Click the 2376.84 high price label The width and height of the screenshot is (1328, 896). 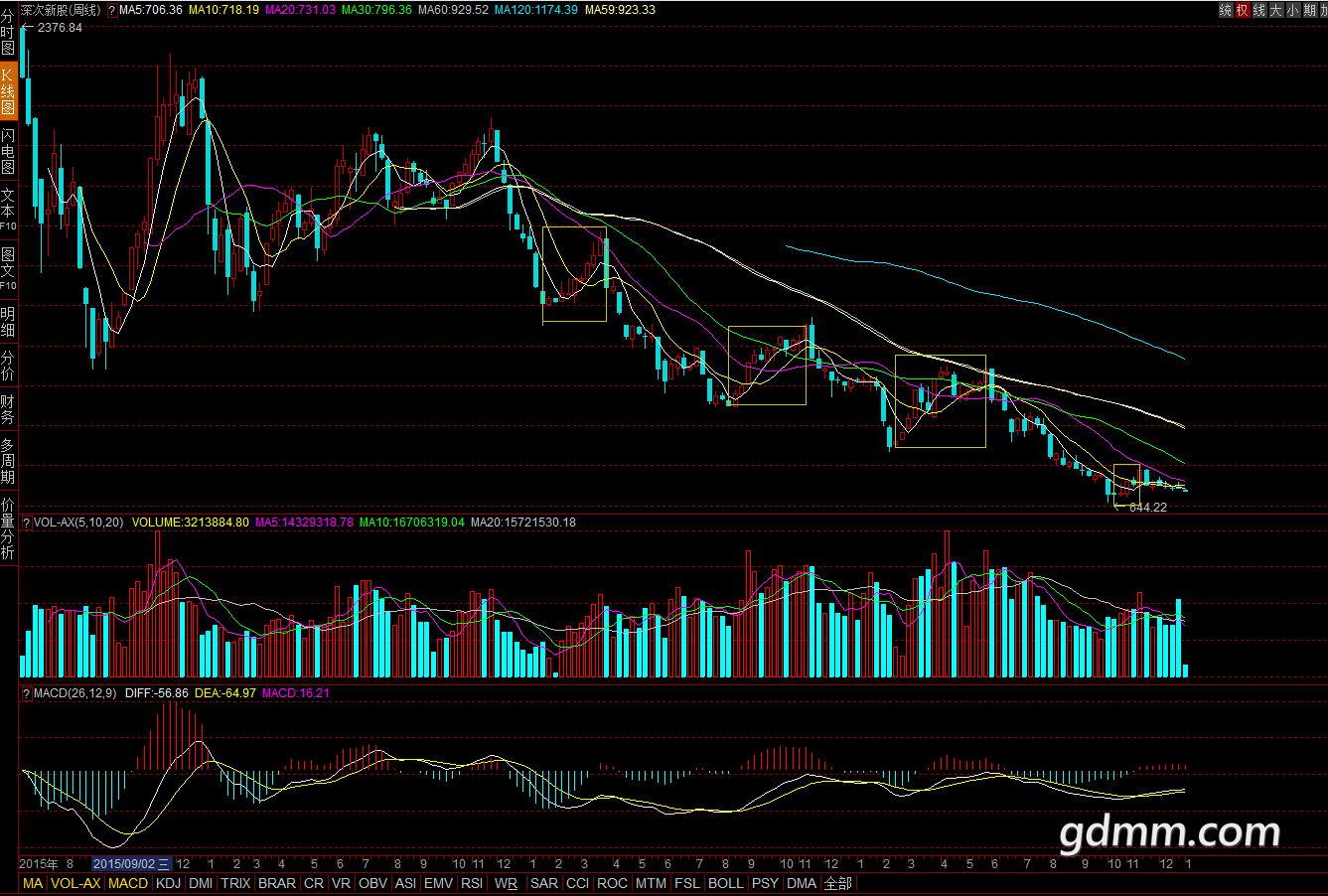[x=61, y=28]
